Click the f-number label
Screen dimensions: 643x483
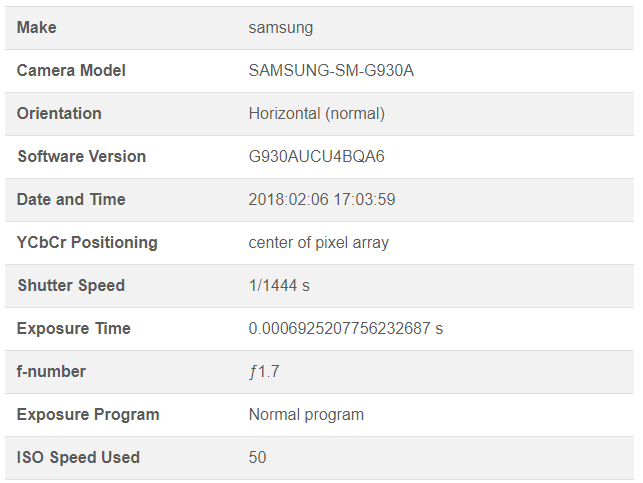coord(51,372)
